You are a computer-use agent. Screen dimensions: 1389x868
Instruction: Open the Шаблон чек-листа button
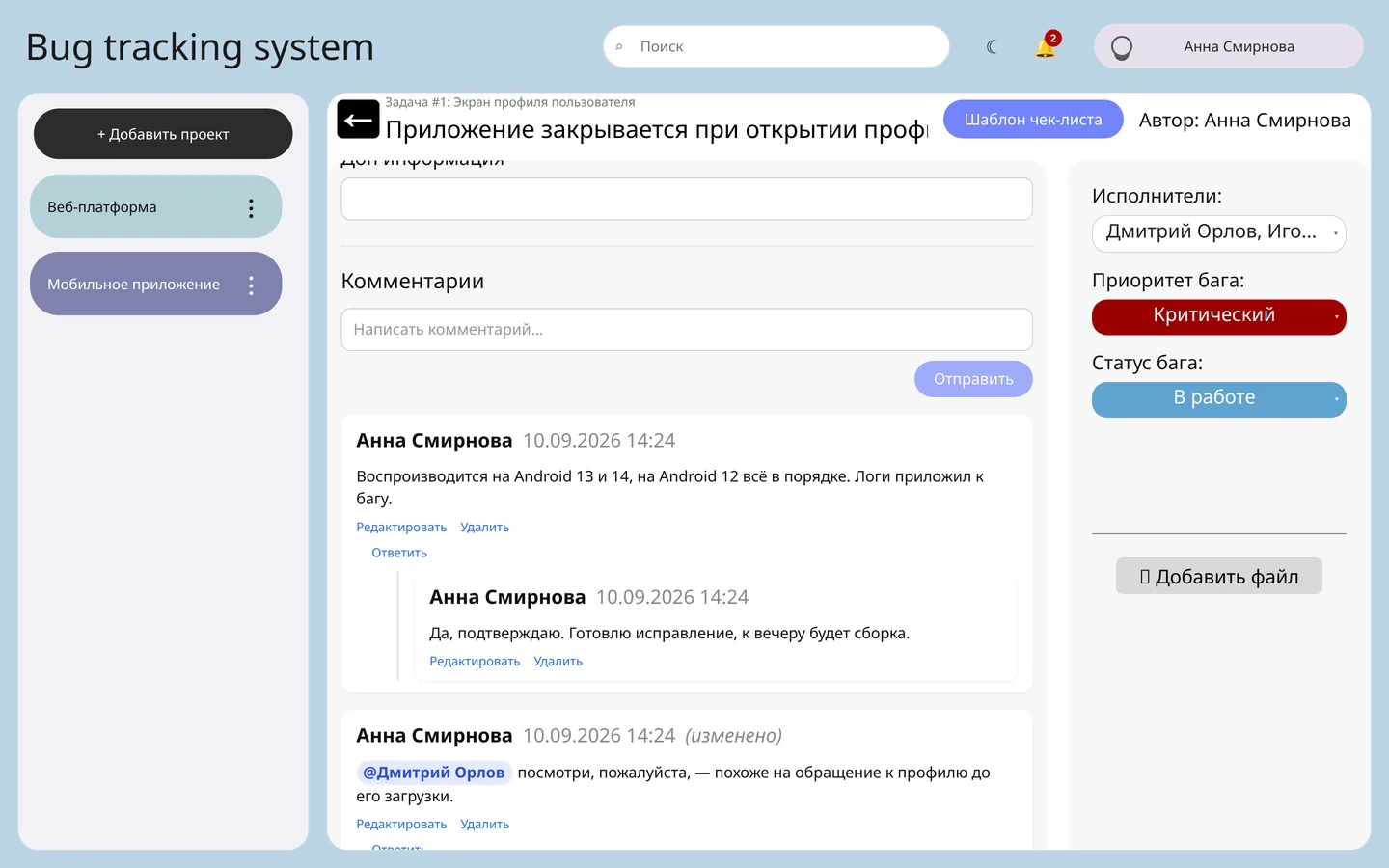pos(1033,120)
